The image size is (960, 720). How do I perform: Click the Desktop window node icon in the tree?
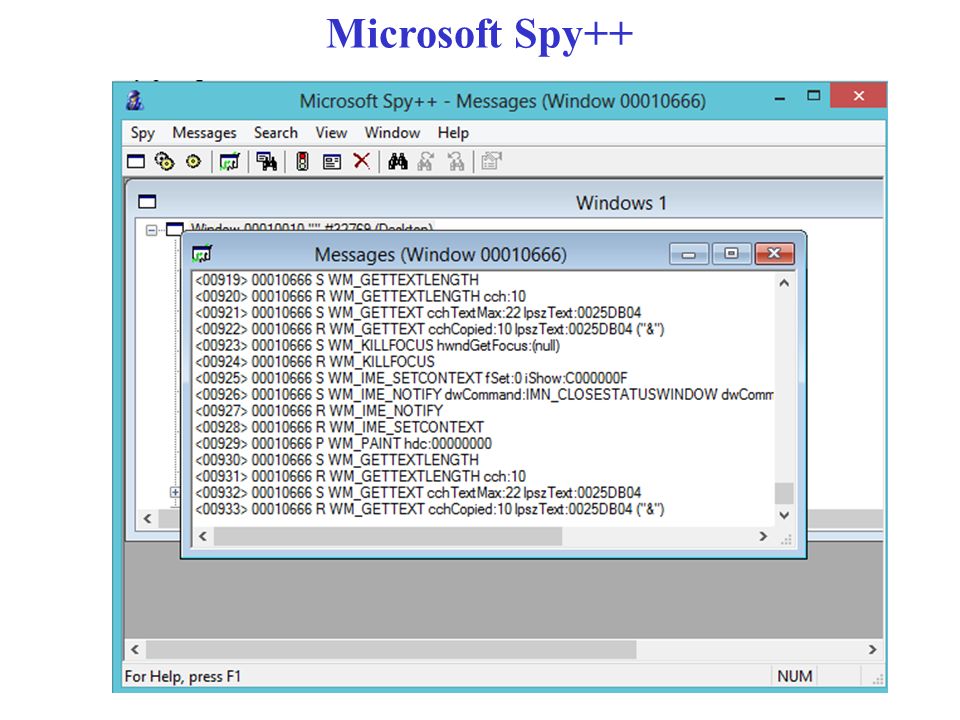click(175, 229)
